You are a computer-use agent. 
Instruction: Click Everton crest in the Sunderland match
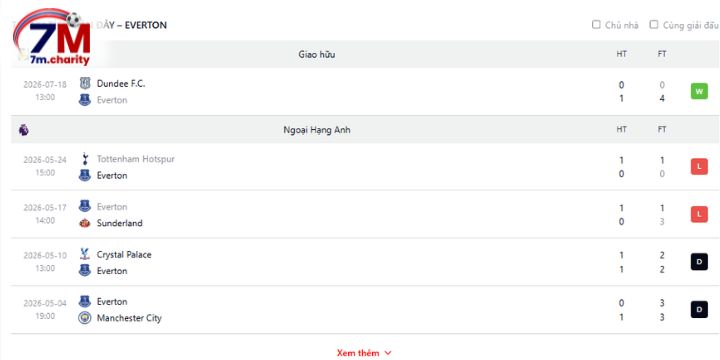coord(85,206)
